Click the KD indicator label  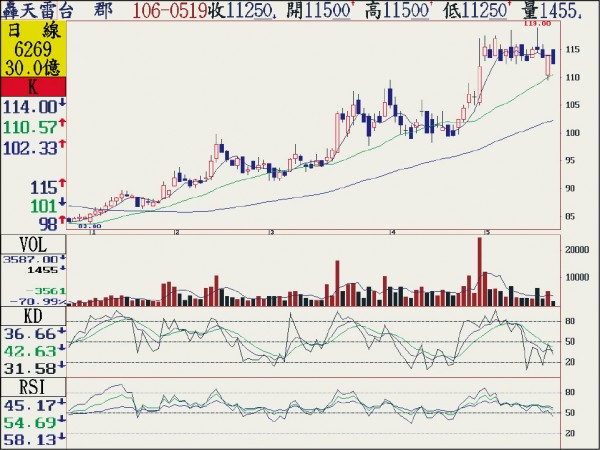pos(33,316)
